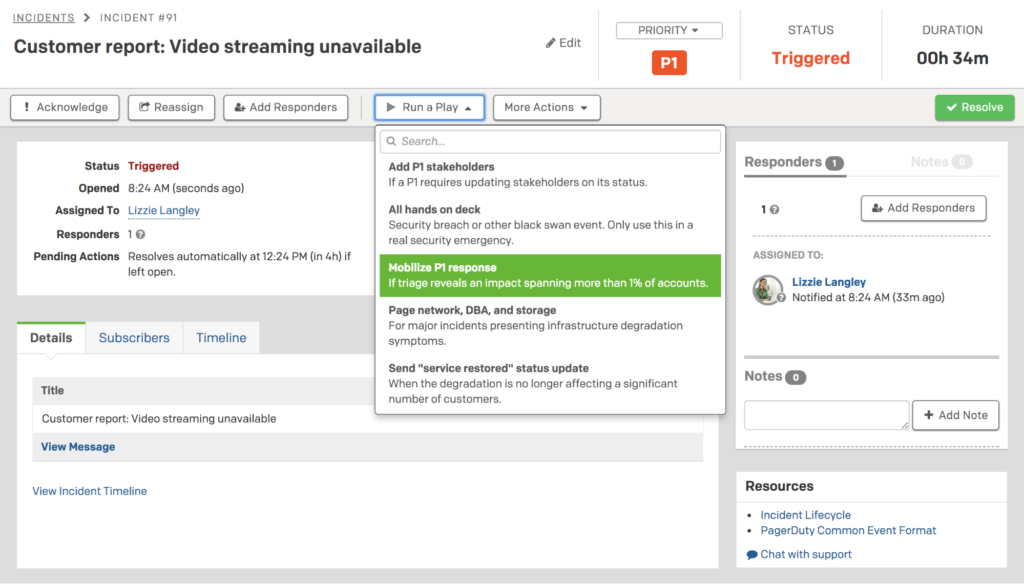Viewport: 1024px width, 584px height.
Task: Click the Reassign button
Action: click(171, 107)
